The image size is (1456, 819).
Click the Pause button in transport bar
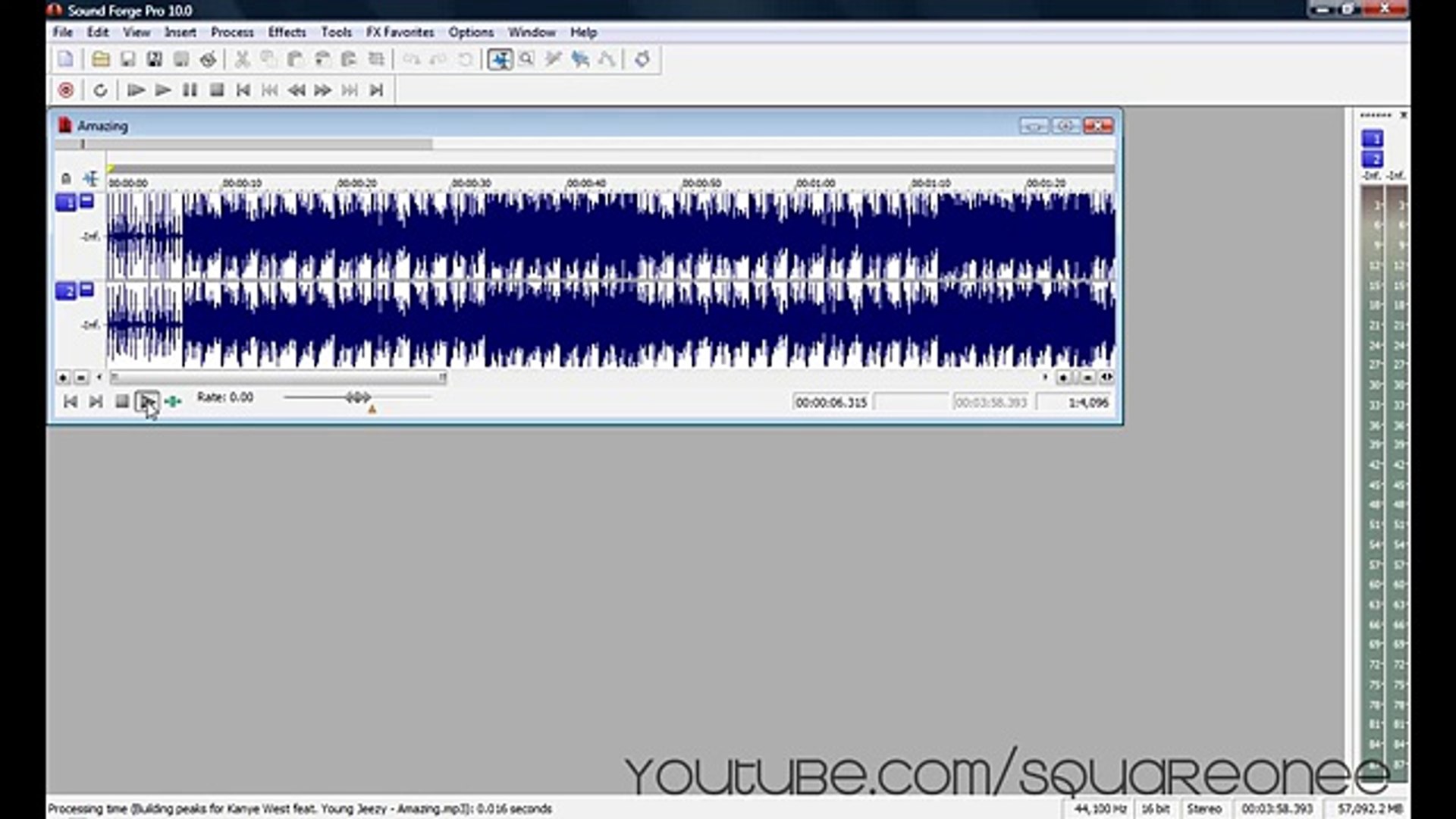pos(190,90)
